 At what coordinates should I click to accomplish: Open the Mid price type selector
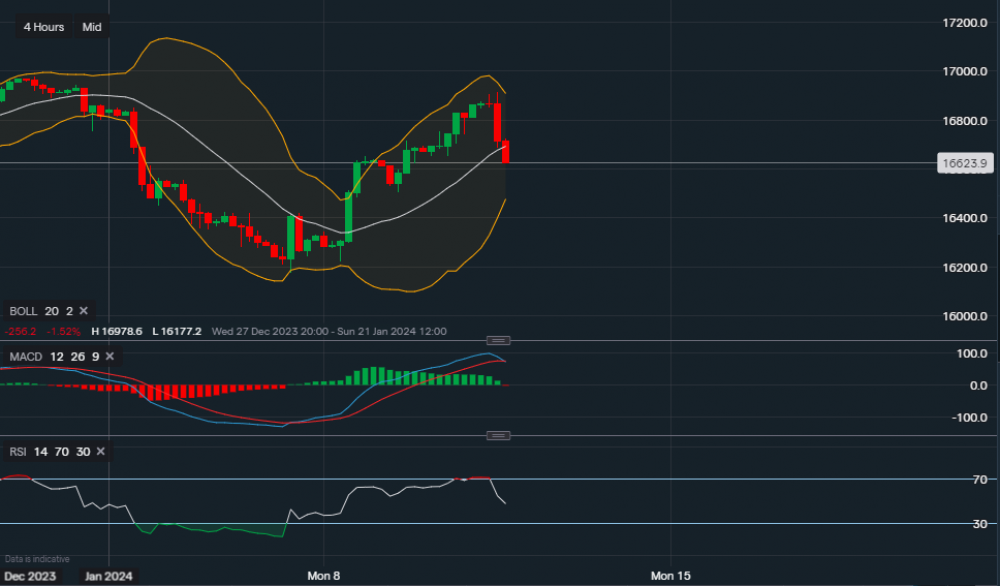pyautogui.click(x=91, y=27)
